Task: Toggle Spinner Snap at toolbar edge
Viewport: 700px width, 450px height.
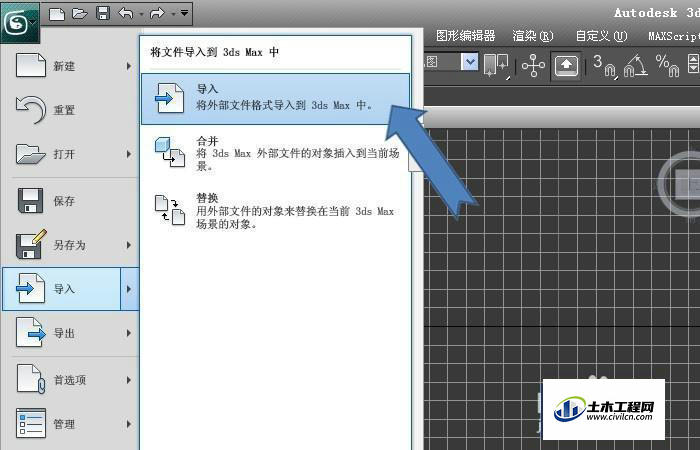Action: 693,63
